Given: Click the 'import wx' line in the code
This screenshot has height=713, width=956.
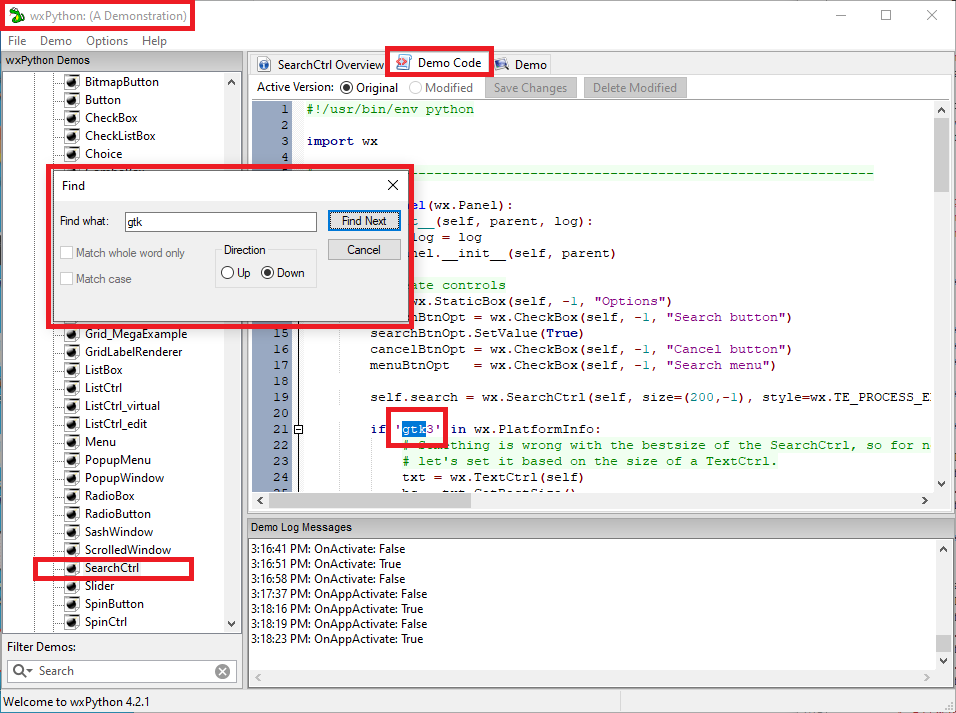Looking at the screenshot, I should (x=342, y=141).
